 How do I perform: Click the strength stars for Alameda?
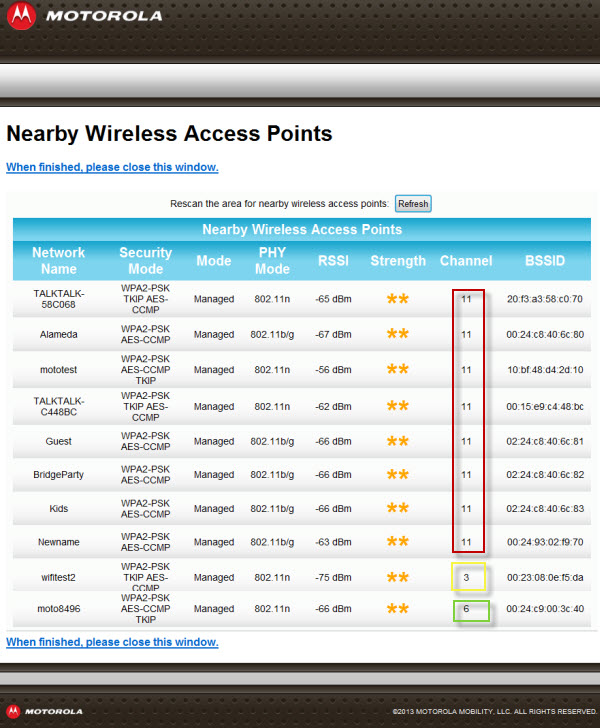click(x=397, y=334)
